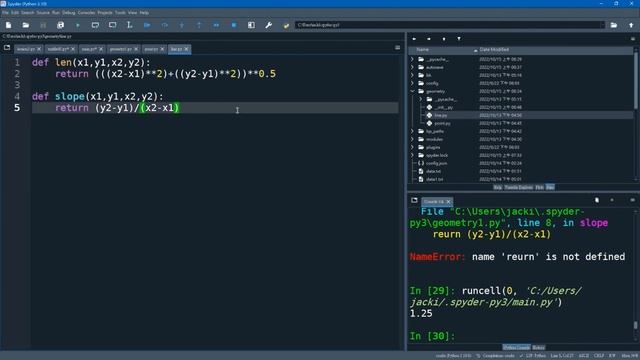Open the IPython console options menu
The height and width of the screenshot is (360, 640).
(632, 200)
